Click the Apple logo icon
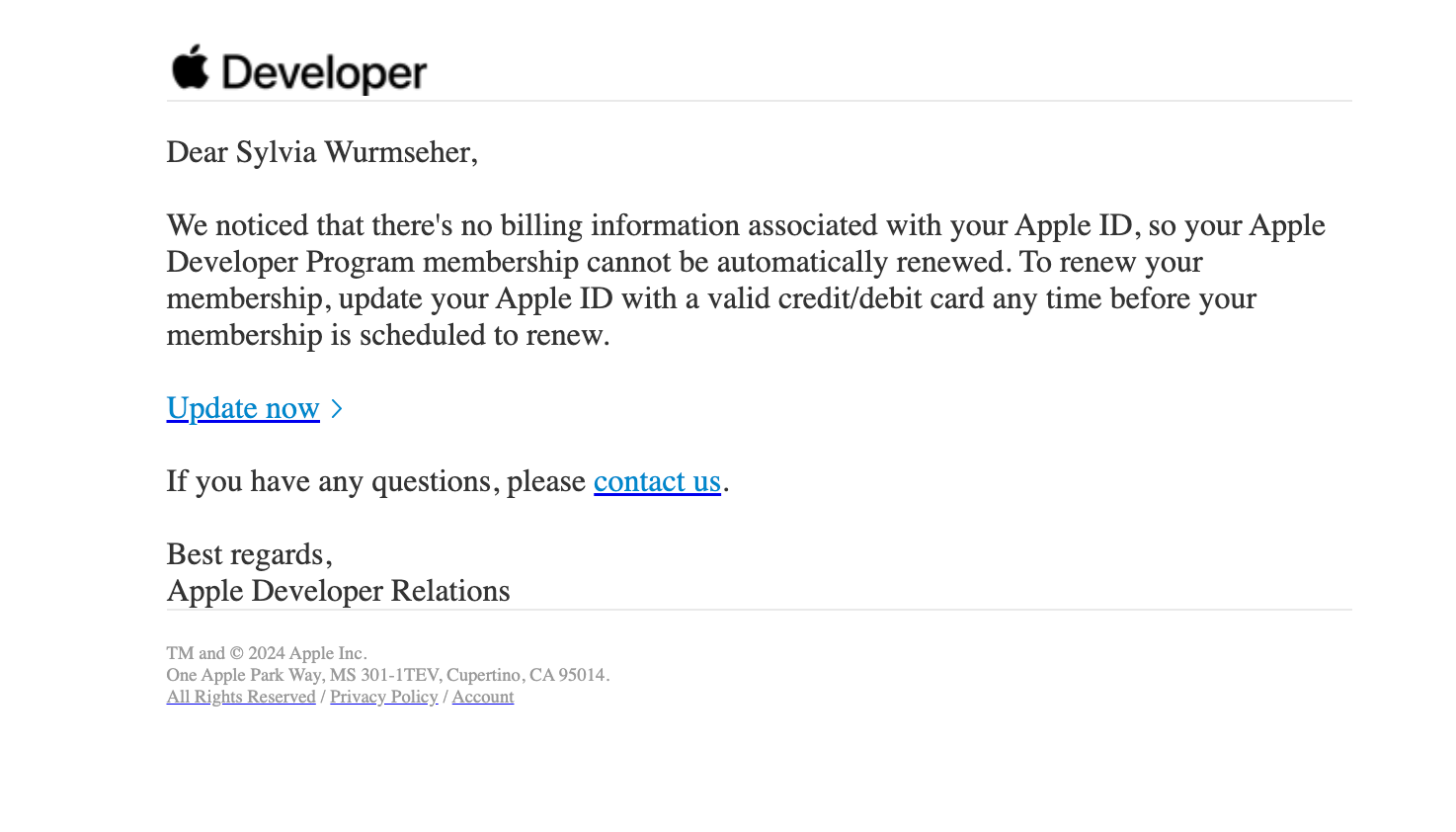This screenshot has height=832, width=1456. pyautogui.click(x=190, y=68)
